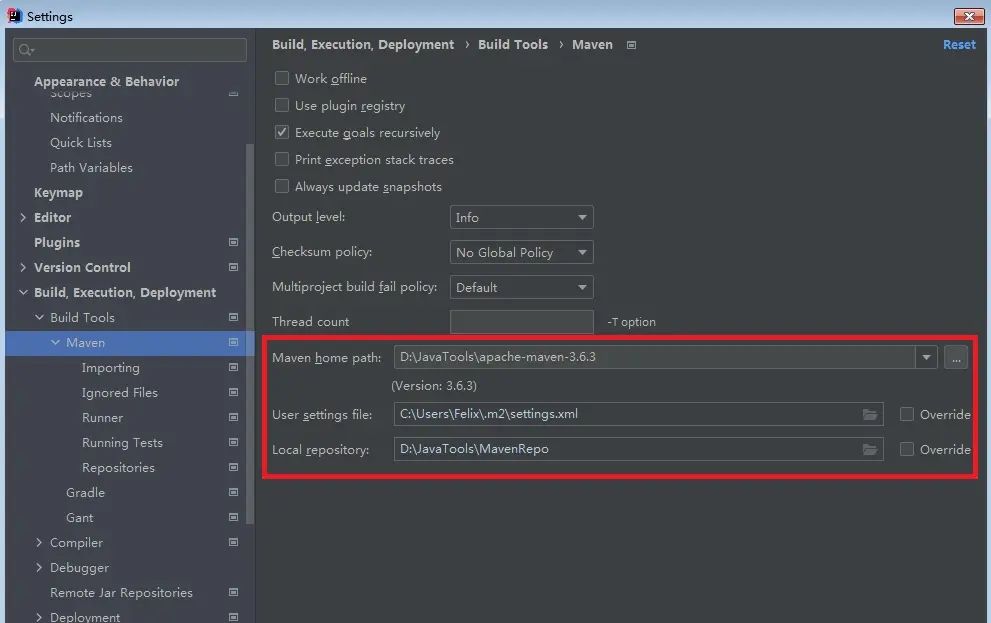Open the Checksum policy dropdown
This screenshot has height=623, width=991.
521,252
